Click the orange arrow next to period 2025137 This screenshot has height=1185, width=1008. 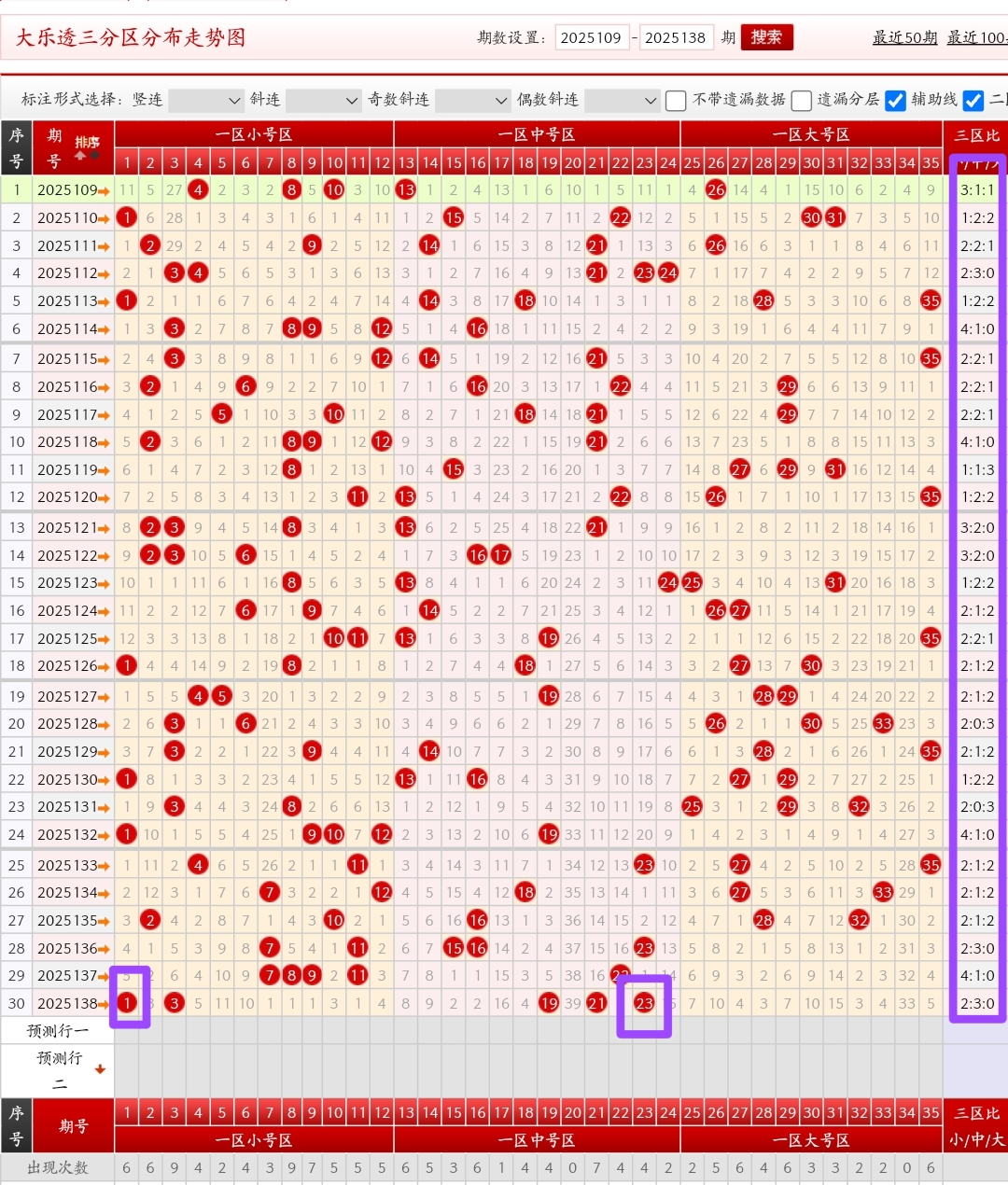[105, 977]
